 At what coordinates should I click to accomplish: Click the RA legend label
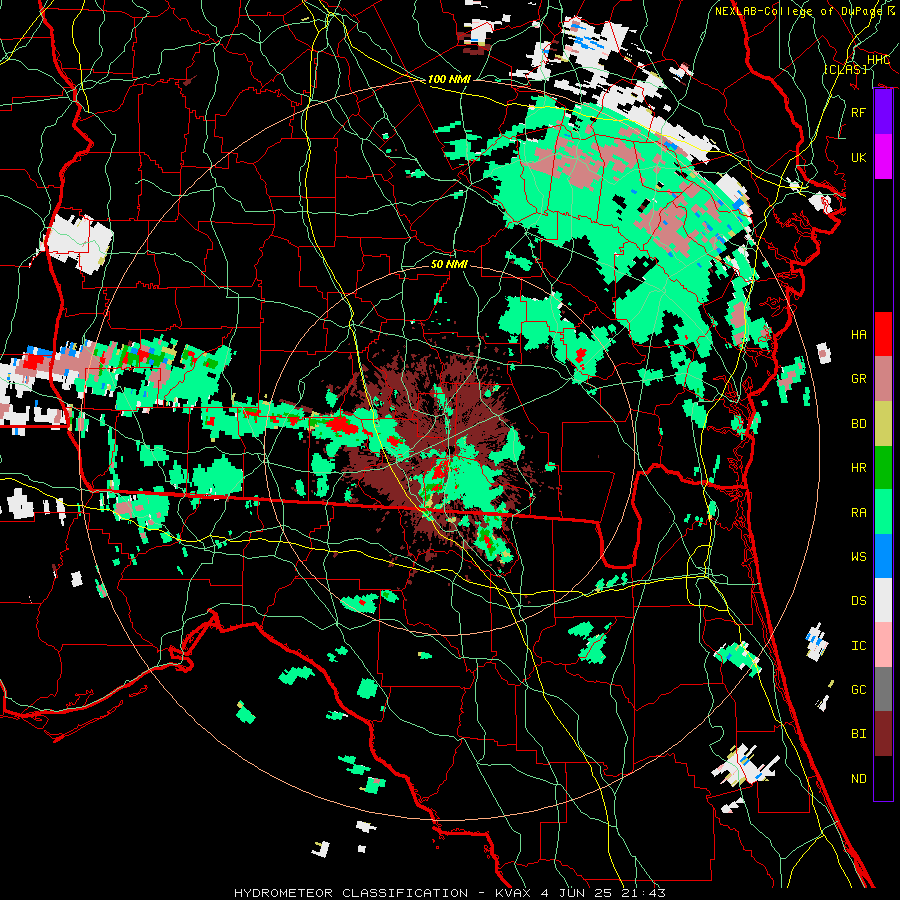[x=858, y=513]
